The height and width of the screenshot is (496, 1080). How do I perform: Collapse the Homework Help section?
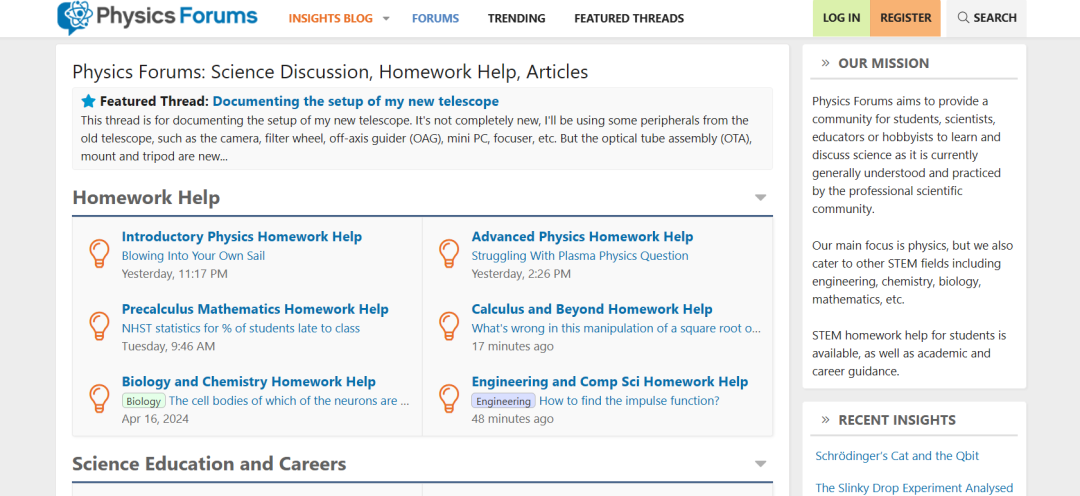tap(760, 198)
